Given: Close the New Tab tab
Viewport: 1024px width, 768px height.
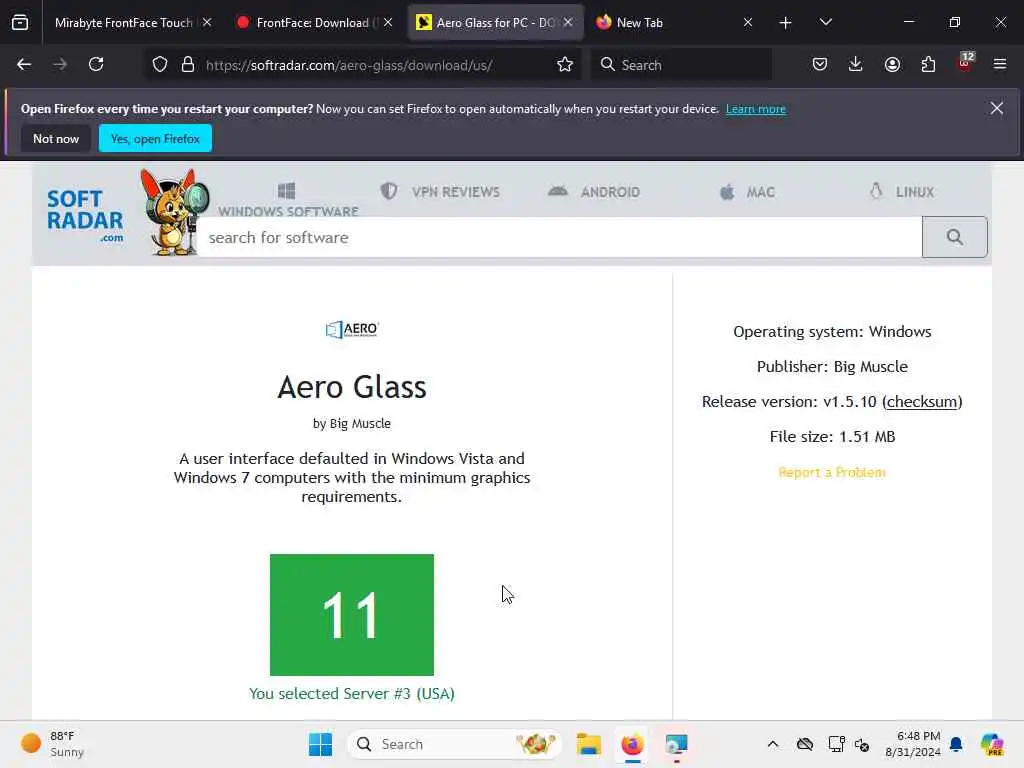Looking at the screenshot, I should point(748,22).
